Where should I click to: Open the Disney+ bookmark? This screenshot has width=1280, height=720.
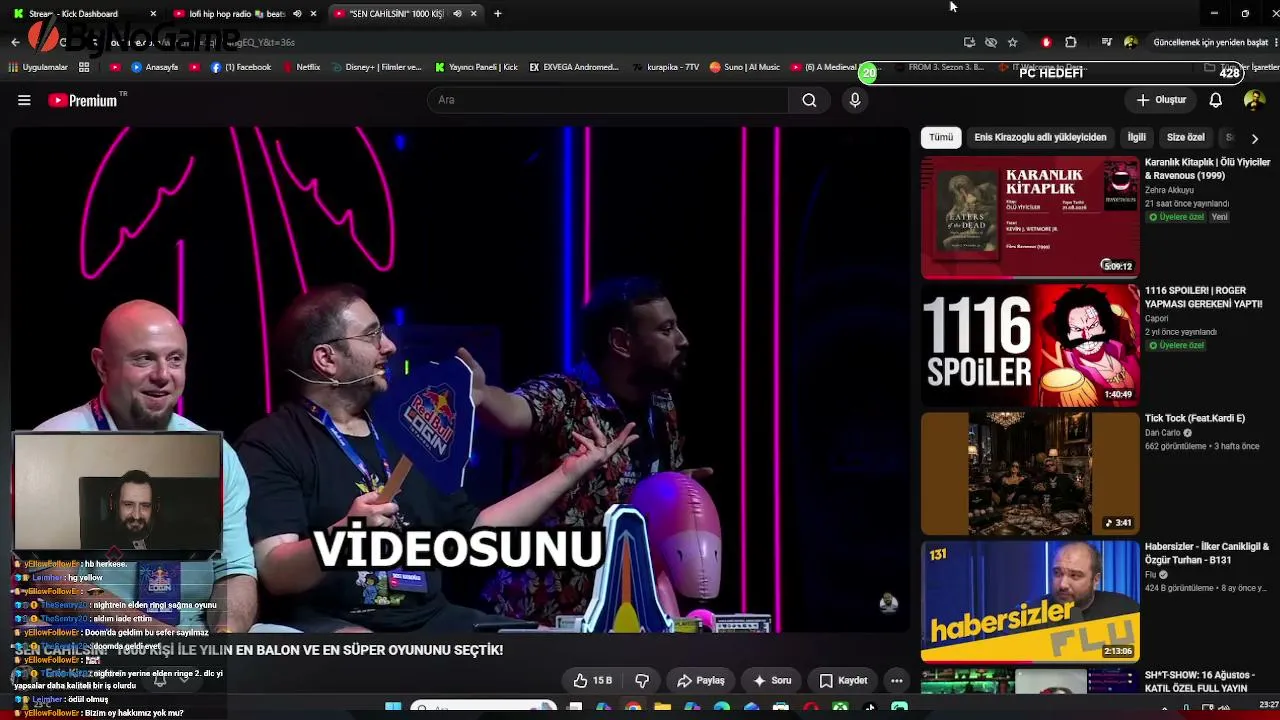[x=375, y=67]
